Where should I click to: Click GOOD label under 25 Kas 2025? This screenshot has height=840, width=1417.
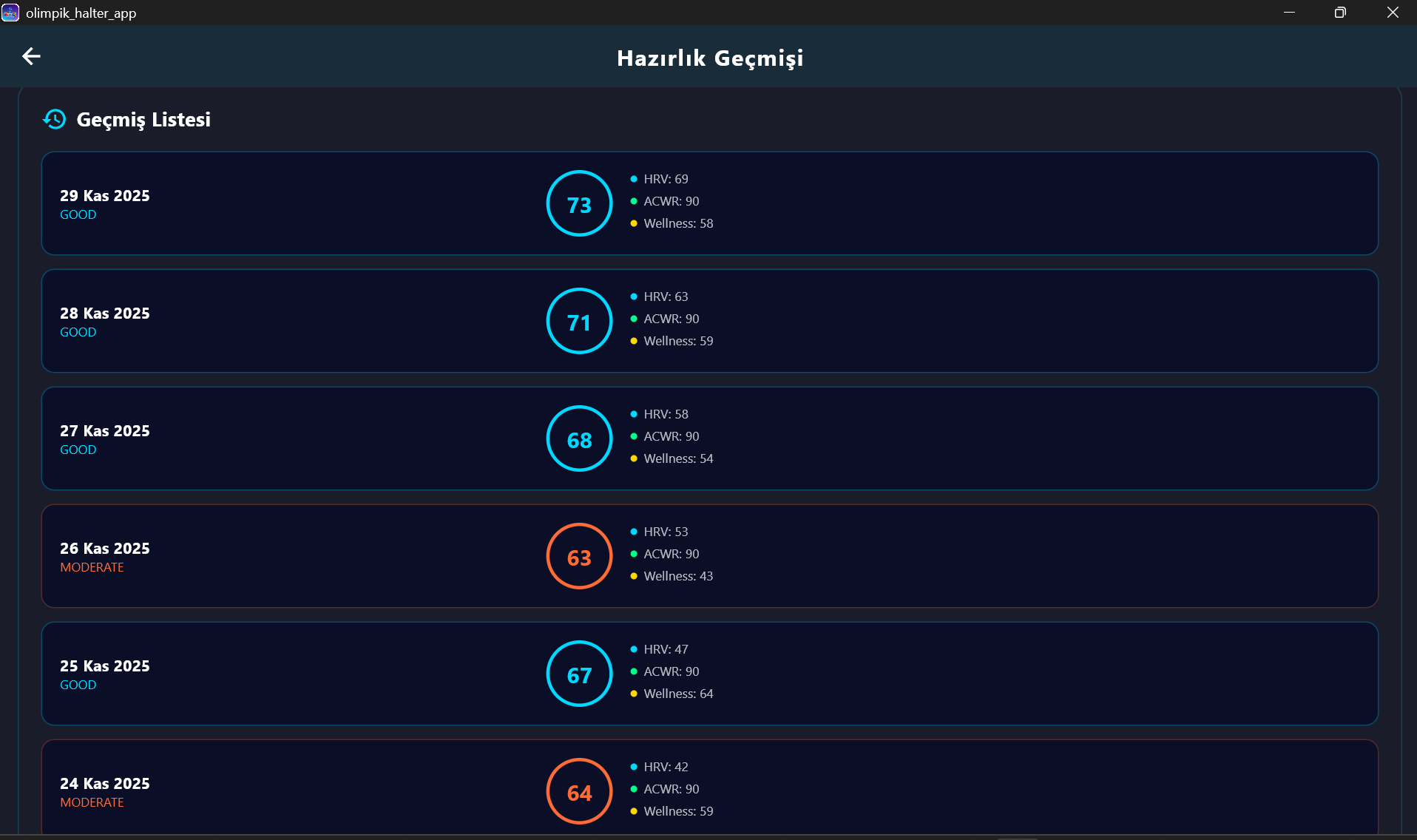click(x=78, y=685)
